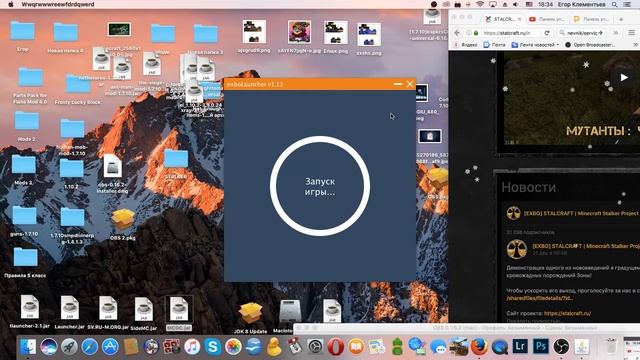Open iBooks in the Dock

356,347
